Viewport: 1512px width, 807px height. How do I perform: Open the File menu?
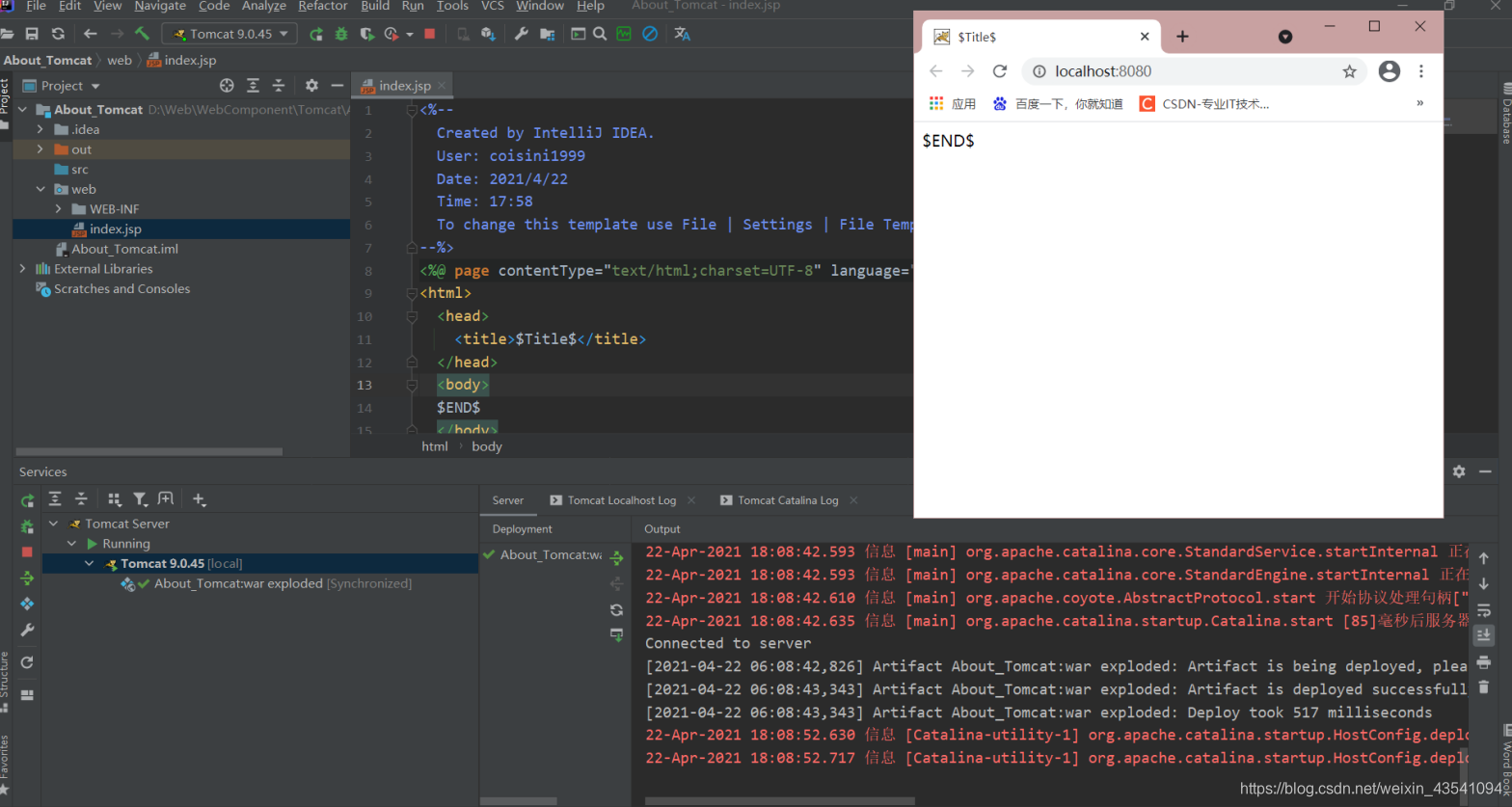[36, 6]
